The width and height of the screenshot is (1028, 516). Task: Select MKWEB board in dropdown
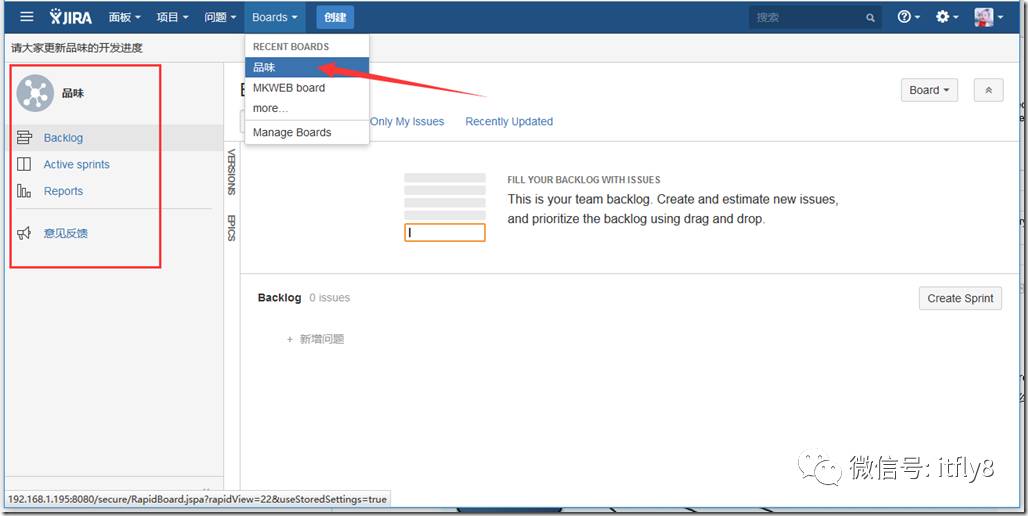[x=307, y=88]
